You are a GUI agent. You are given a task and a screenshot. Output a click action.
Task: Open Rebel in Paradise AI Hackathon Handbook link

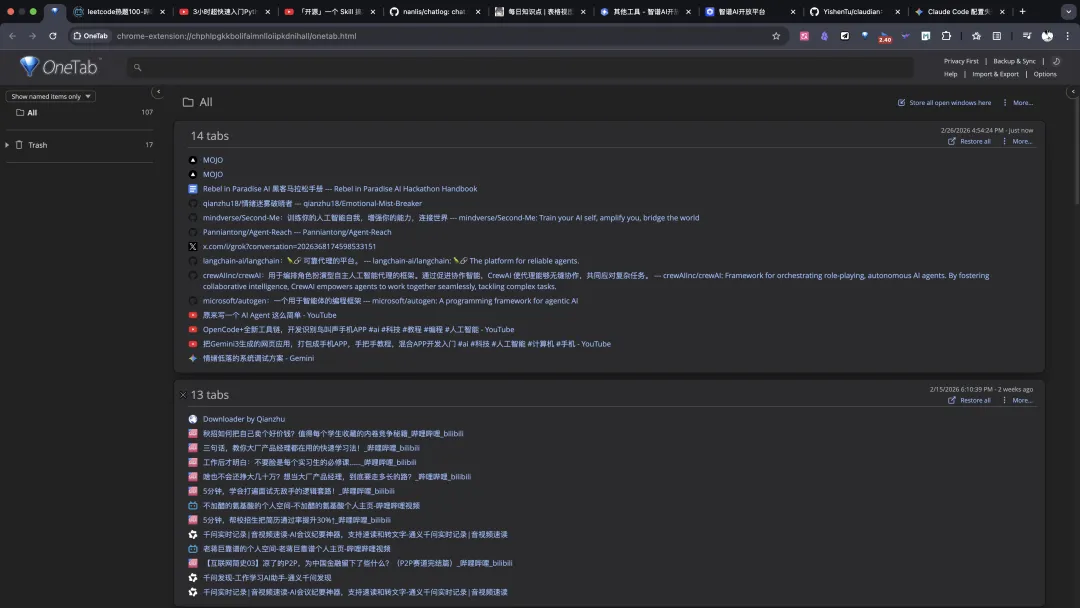[x=340, y=189]
